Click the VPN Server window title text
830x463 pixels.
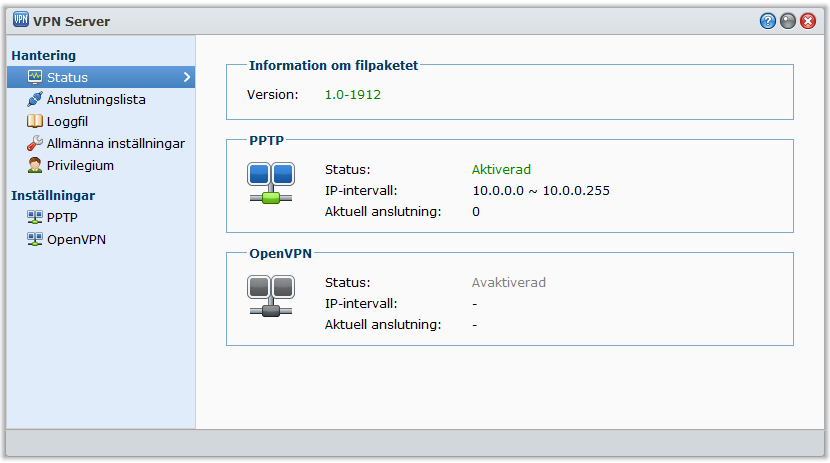pos(71,22)
